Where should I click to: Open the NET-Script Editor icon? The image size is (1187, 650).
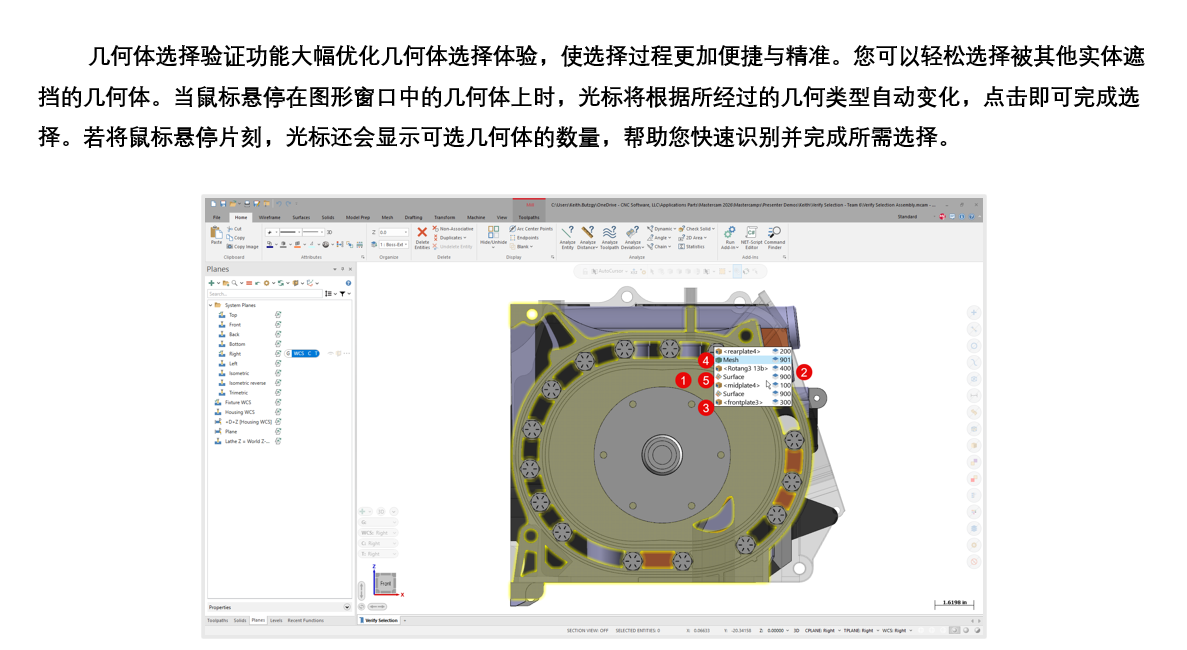pos(751,232)
